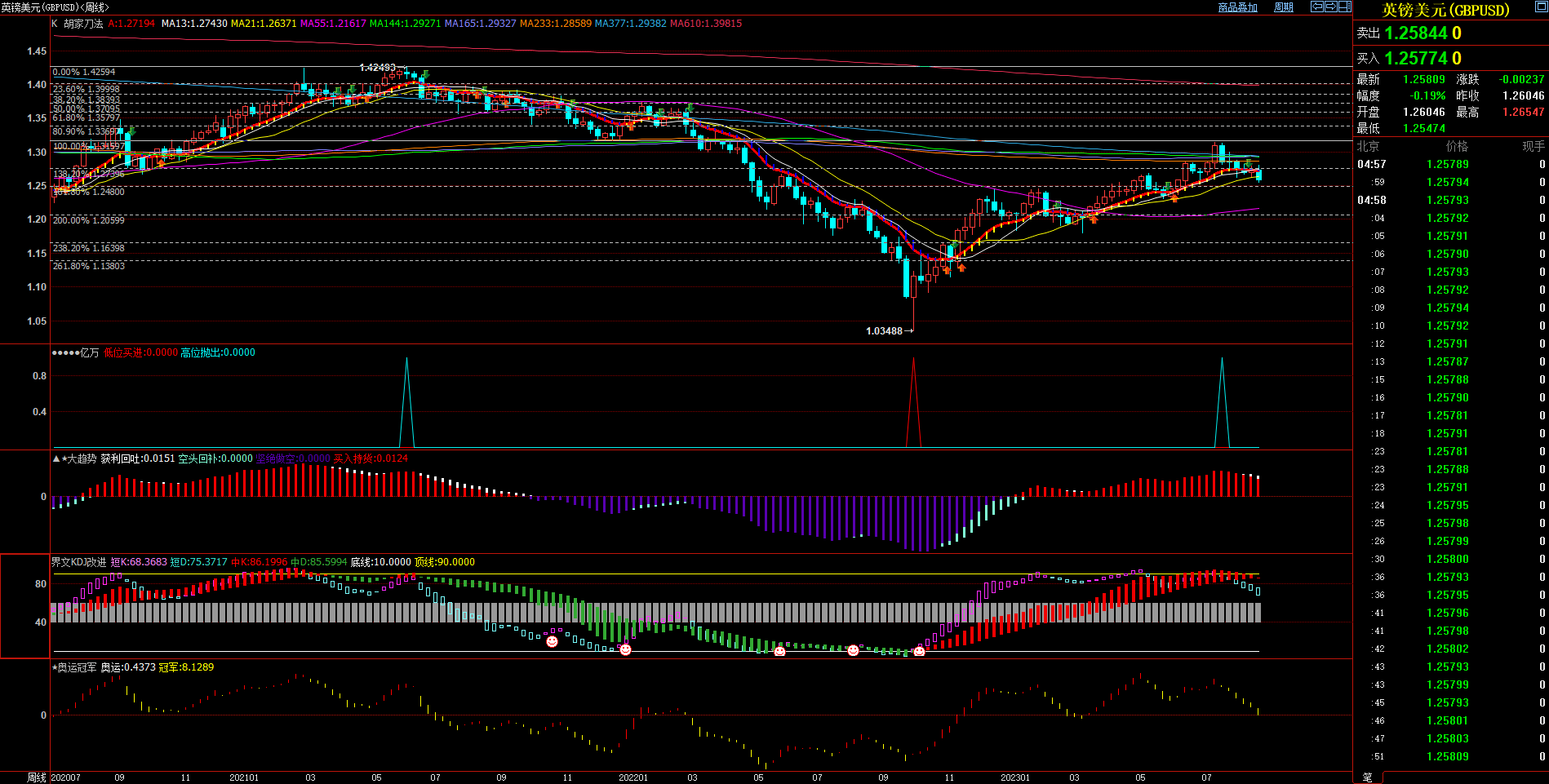The image size is (1549, 784).
Task: Click the 1.42493 high price marker
Action: click(377, 68)
